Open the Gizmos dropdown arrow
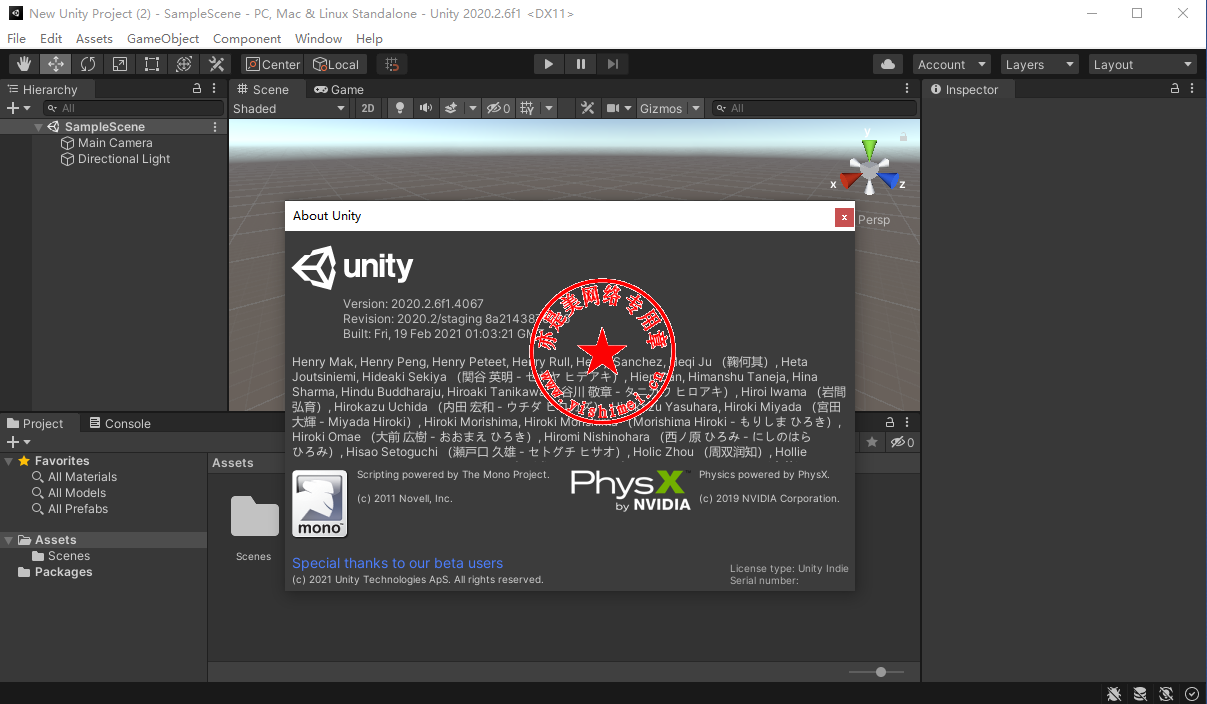Viewport: 1207px width, 704px height. 696,108
